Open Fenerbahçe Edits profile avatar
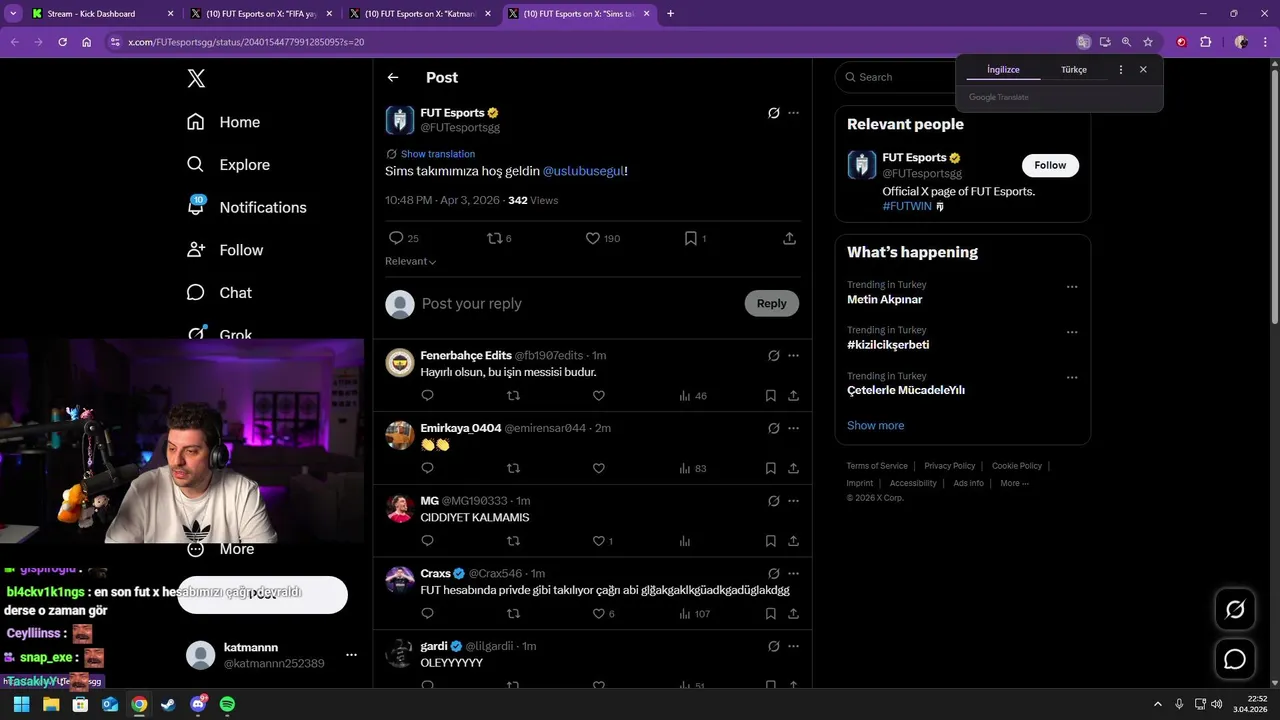The height and width of the screenshot is (720, 1280). tap(400, 363)
